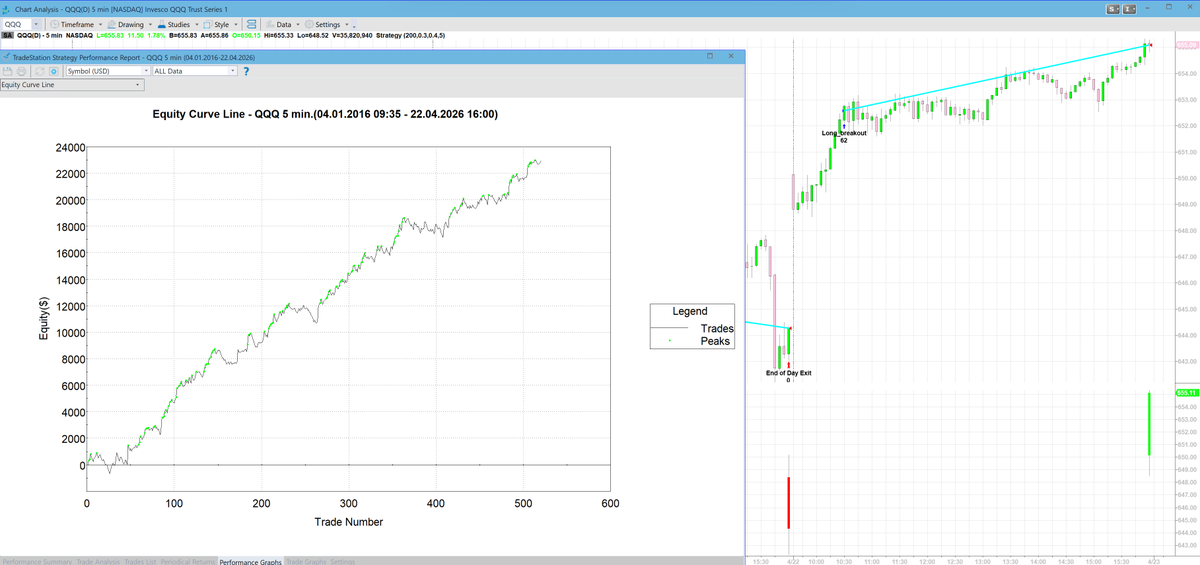The width and height of the screenshot is (1200, 565).
Task: Open the Drawing tools menu
Action: coord(129,23)
